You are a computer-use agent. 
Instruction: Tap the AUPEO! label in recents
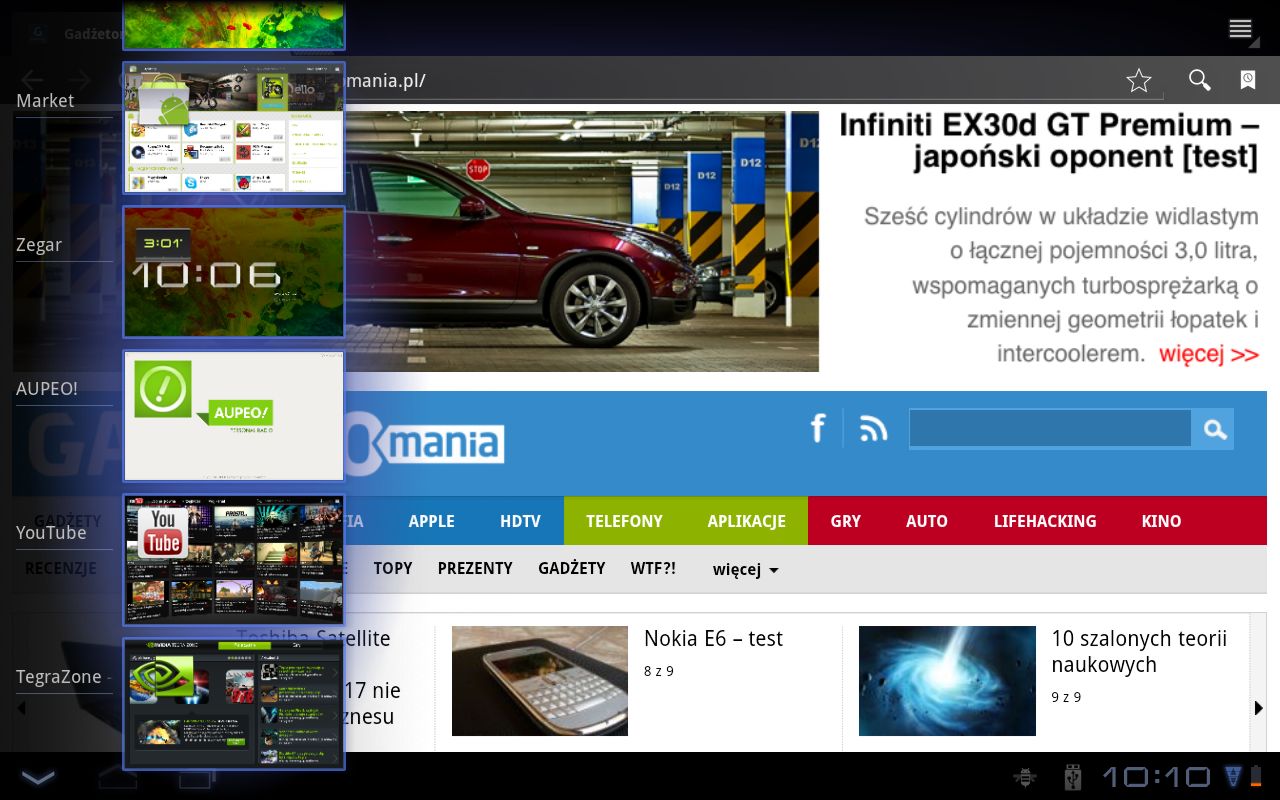point(47,389)
